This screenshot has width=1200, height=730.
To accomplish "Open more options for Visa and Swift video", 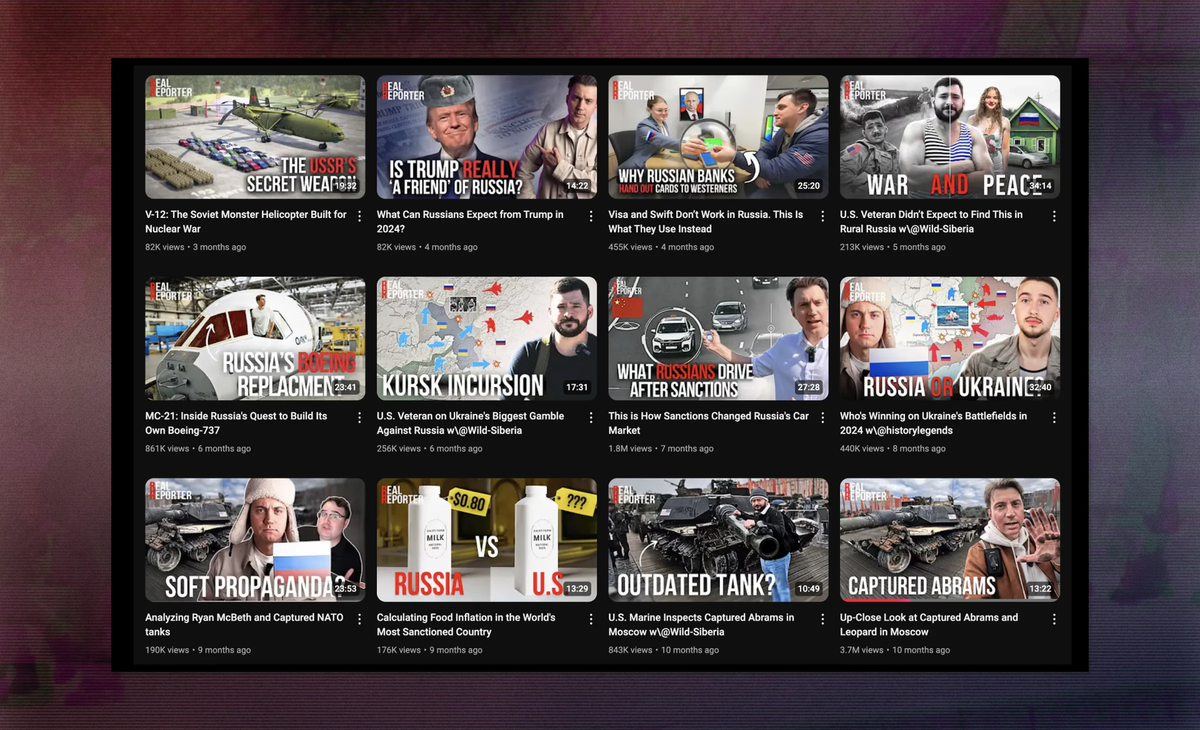I will 823,216.
